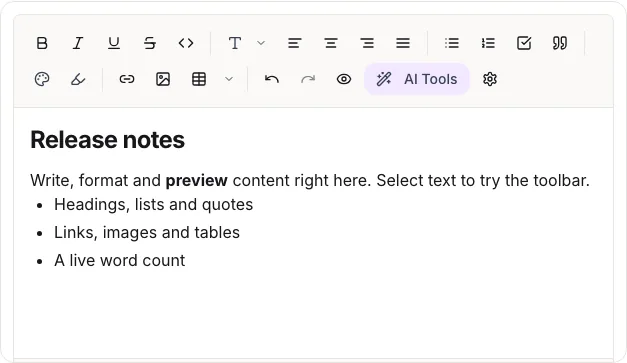The width and height of the screenshot is (627, 363).
Task: Click the 'Headings, lists and quotes' bullet
Action: 154,205
